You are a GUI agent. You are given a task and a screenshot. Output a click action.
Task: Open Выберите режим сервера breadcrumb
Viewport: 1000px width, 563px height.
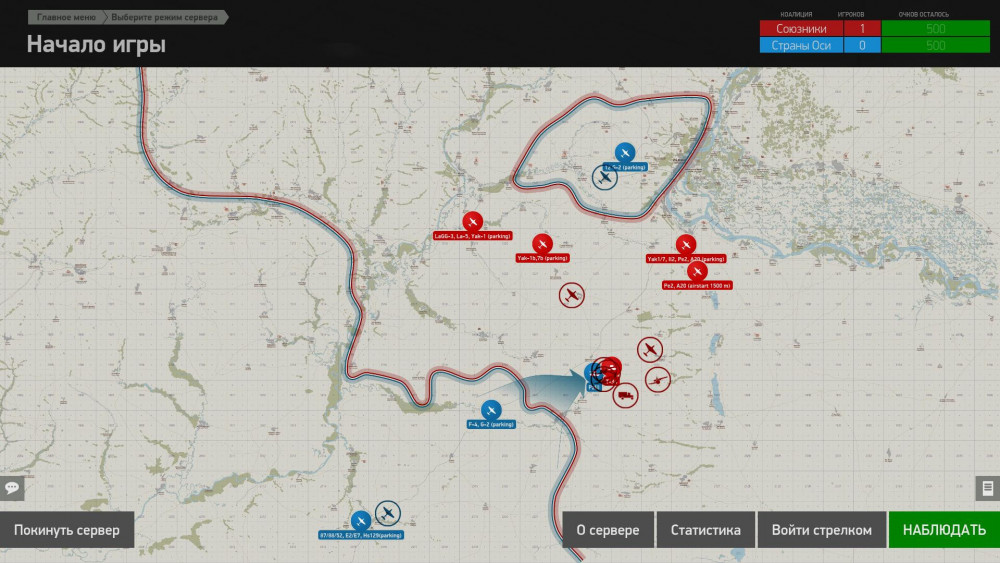(165, 17)
